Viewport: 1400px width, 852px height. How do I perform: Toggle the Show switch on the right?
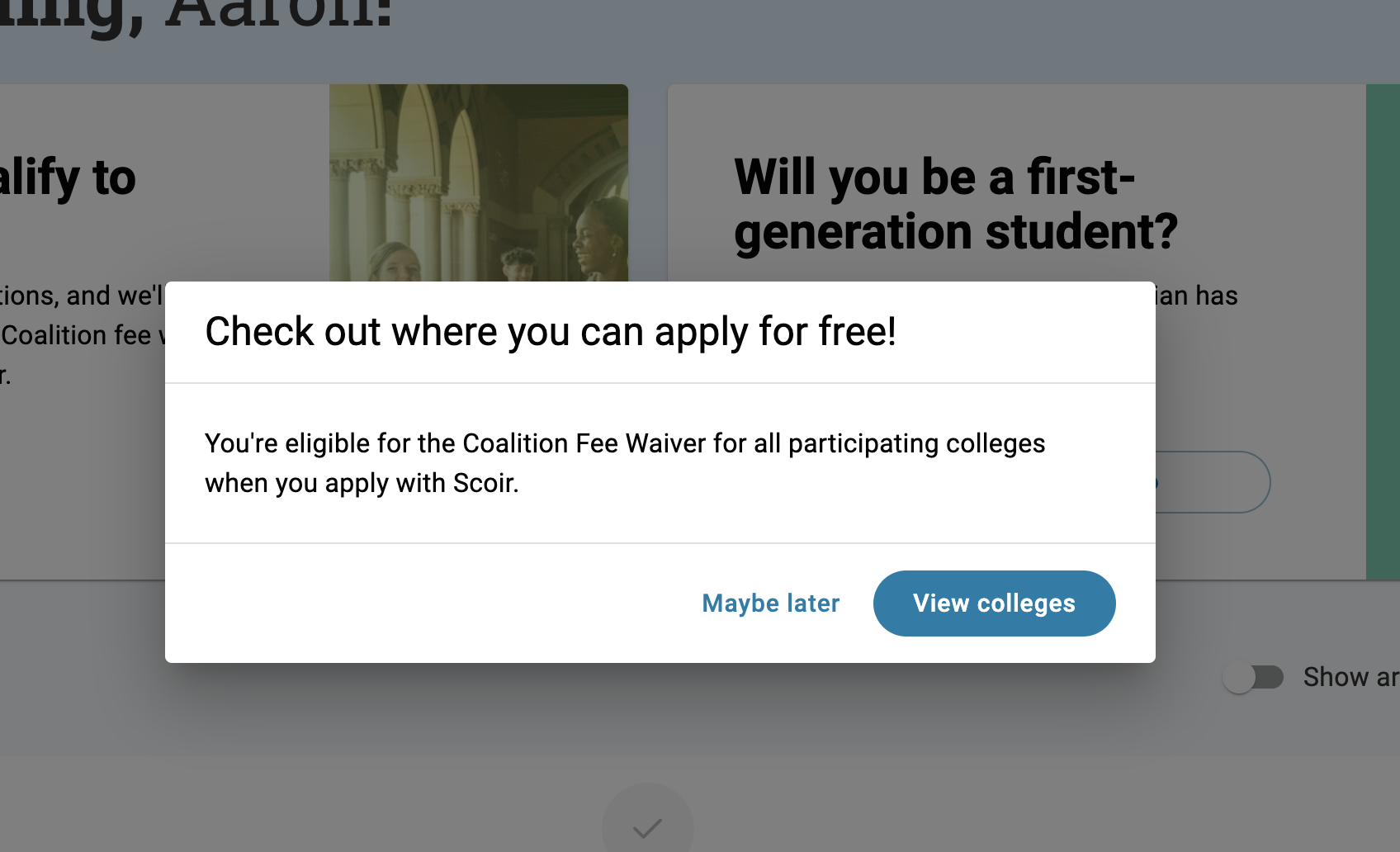click(x=1253, y=678)
